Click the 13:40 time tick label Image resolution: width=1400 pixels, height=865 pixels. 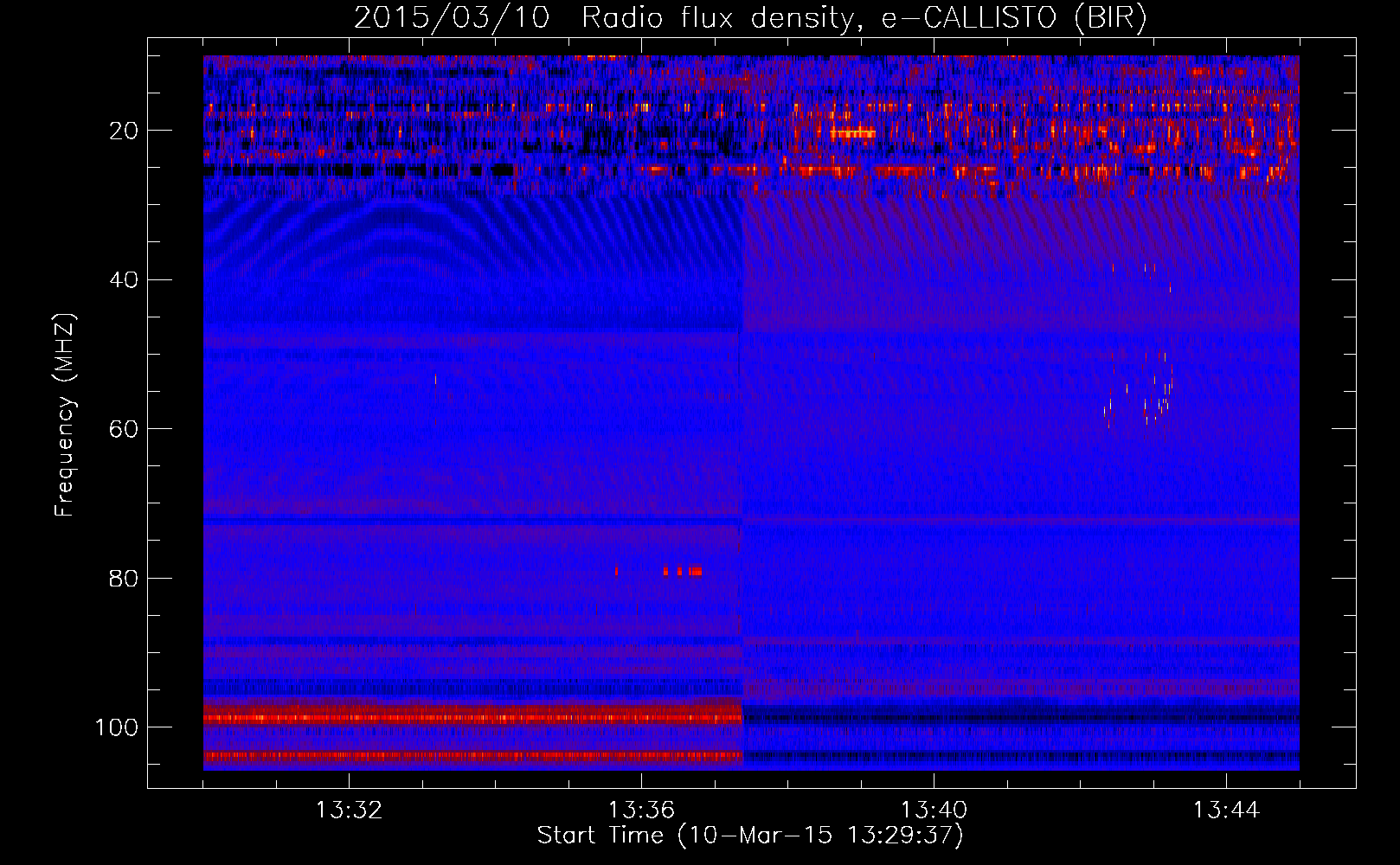coord(934,811)
